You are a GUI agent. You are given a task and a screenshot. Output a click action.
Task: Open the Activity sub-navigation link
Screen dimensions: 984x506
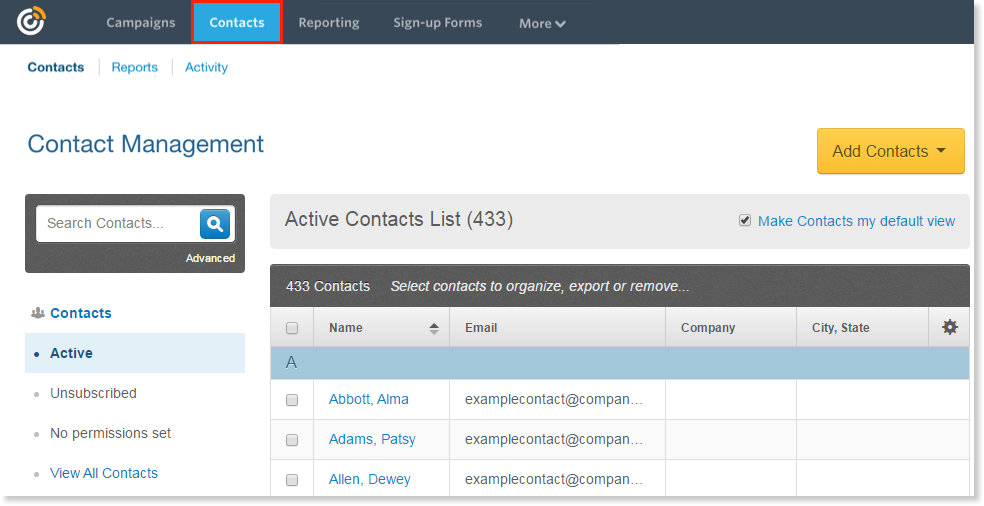tap(206, 67)
